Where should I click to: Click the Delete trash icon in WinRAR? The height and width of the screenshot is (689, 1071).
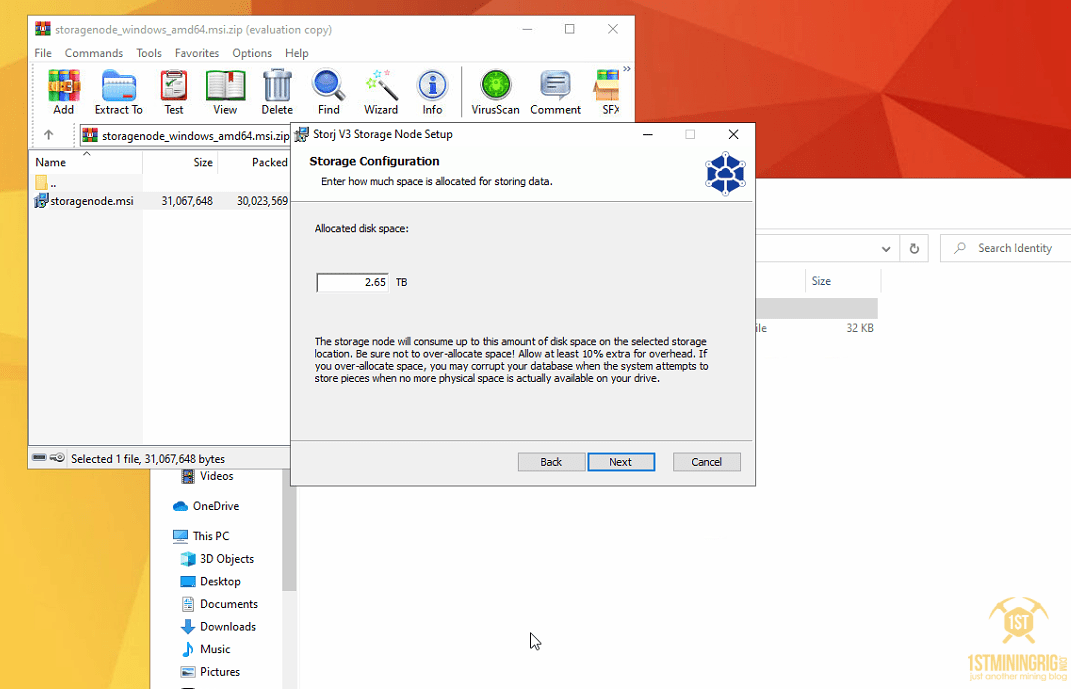pyautogui.click(x=277, y=92)
